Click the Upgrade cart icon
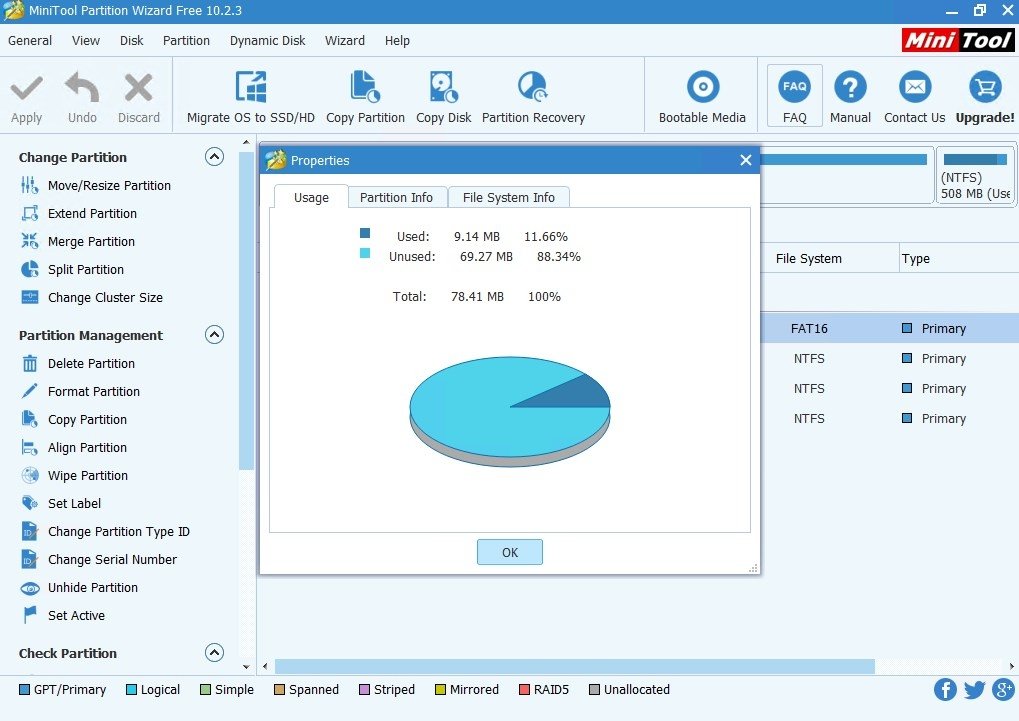 985,87
